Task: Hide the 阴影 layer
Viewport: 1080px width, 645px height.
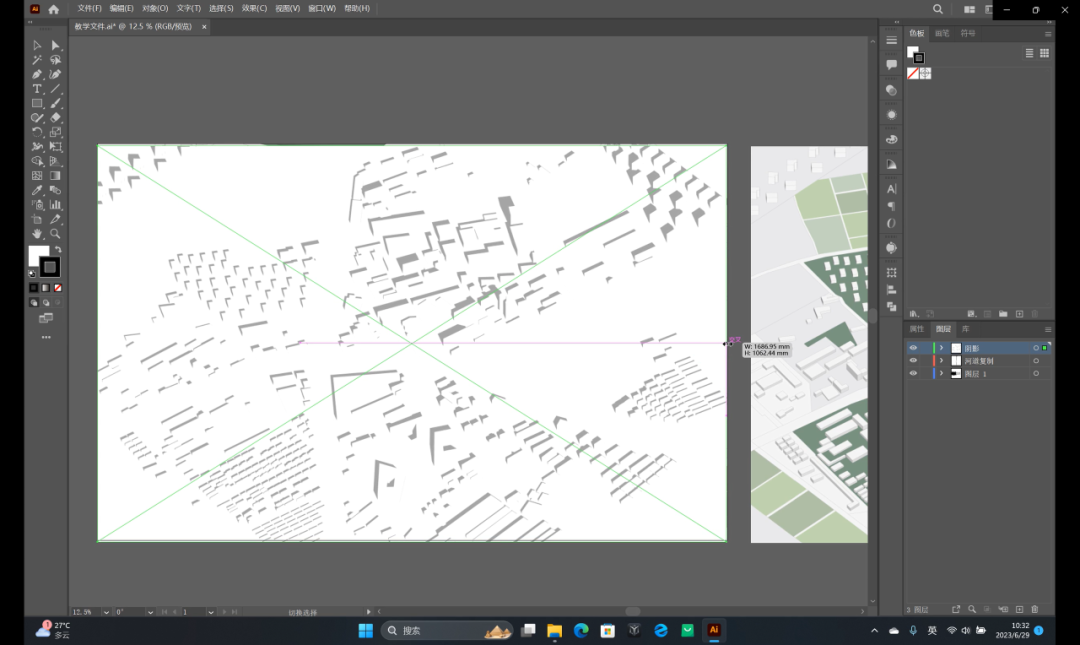Action: point(913,348)
